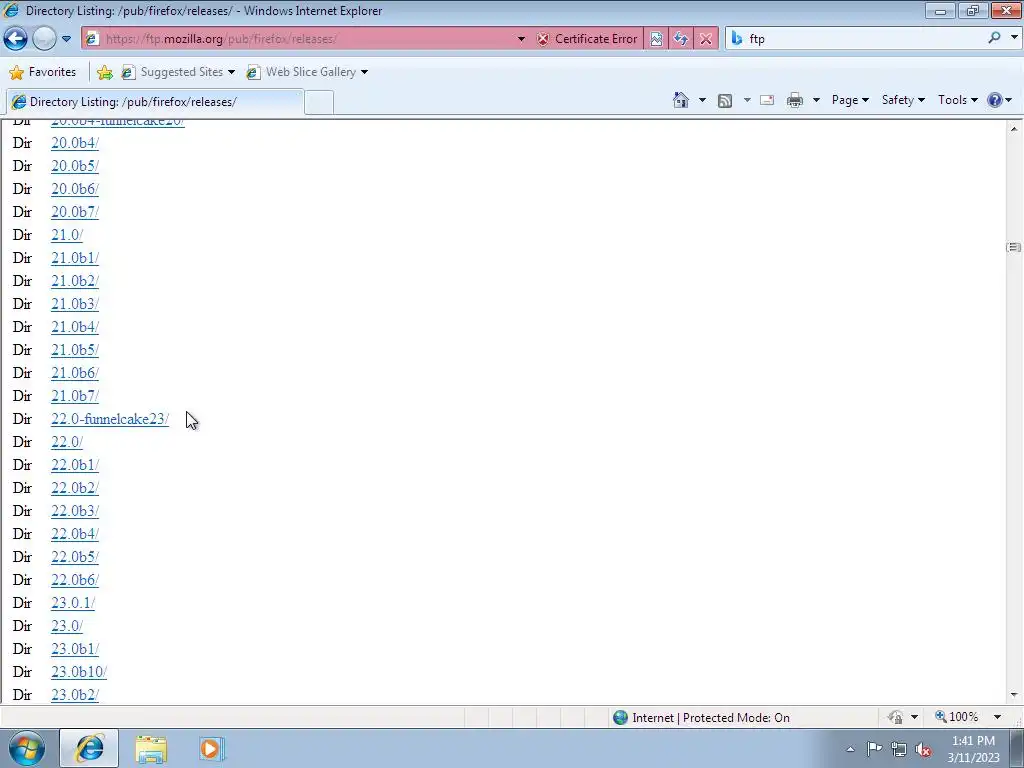Open the 22.0-funnelcake23/ directory link
1024x768 pixels.
click(110, 419)
